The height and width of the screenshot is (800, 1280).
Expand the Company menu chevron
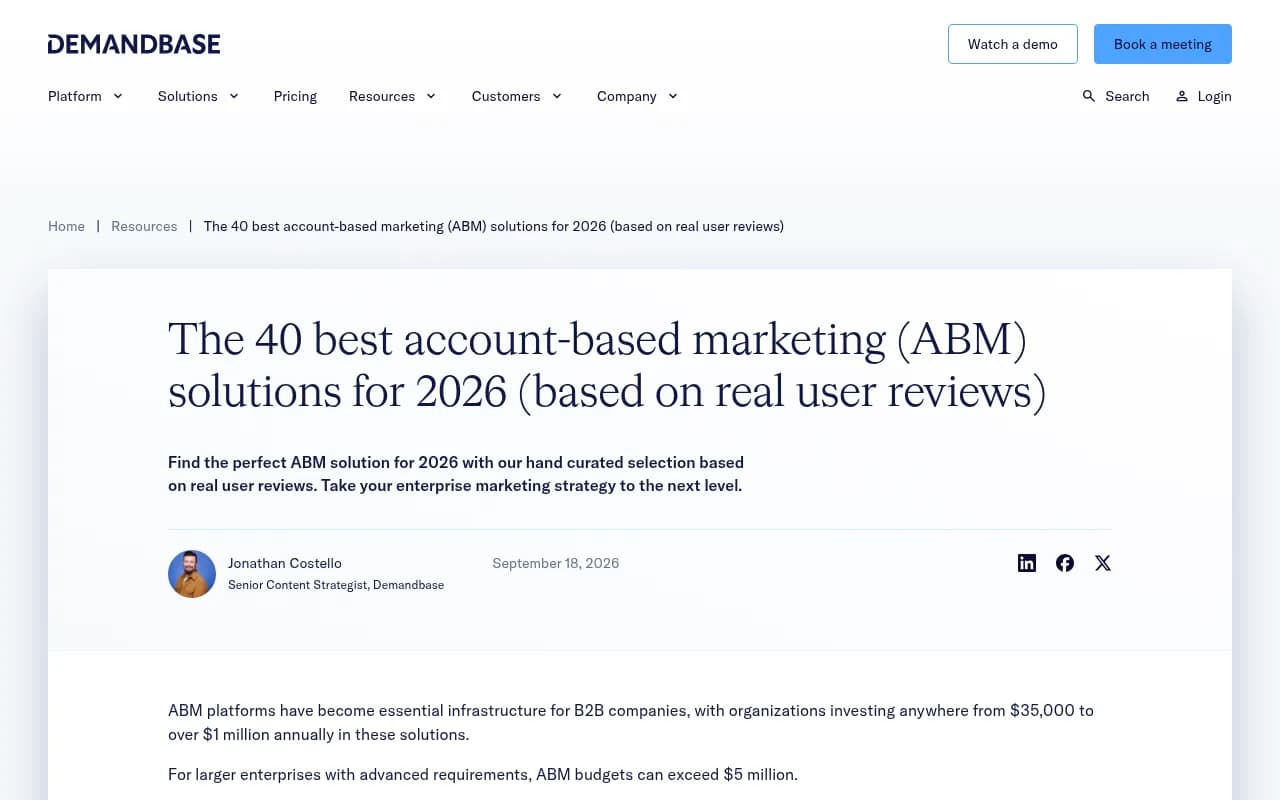pos(673,96)
